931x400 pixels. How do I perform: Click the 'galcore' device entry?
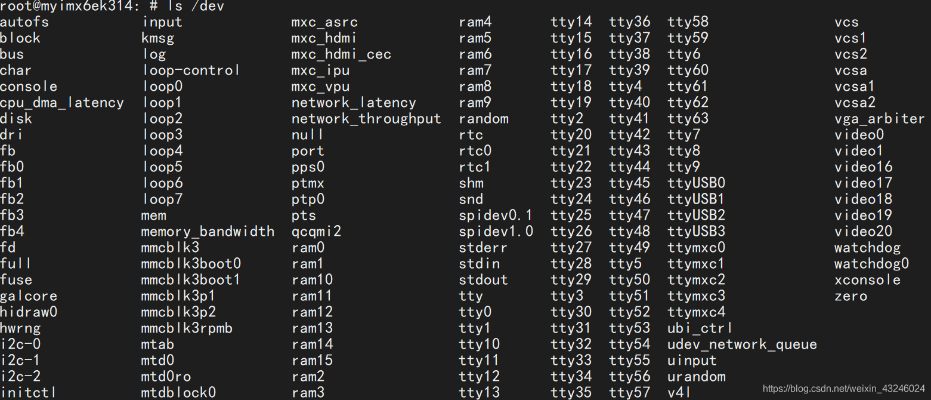(x=29, y=295)
